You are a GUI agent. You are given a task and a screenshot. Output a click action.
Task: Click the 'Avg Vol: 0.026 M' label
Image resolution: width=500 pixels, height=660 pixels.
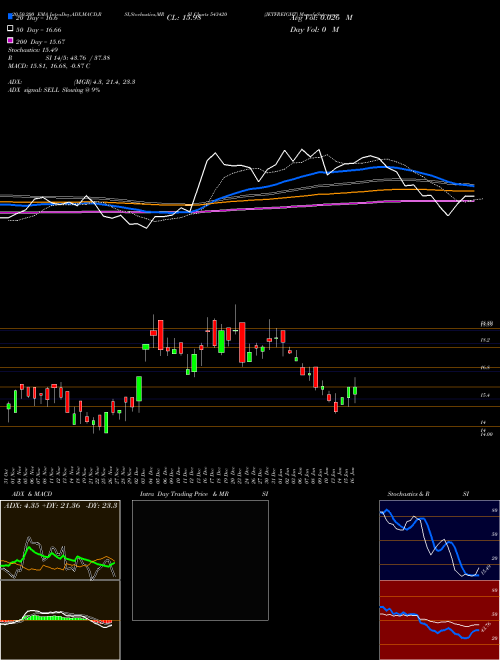click(321, 18)
